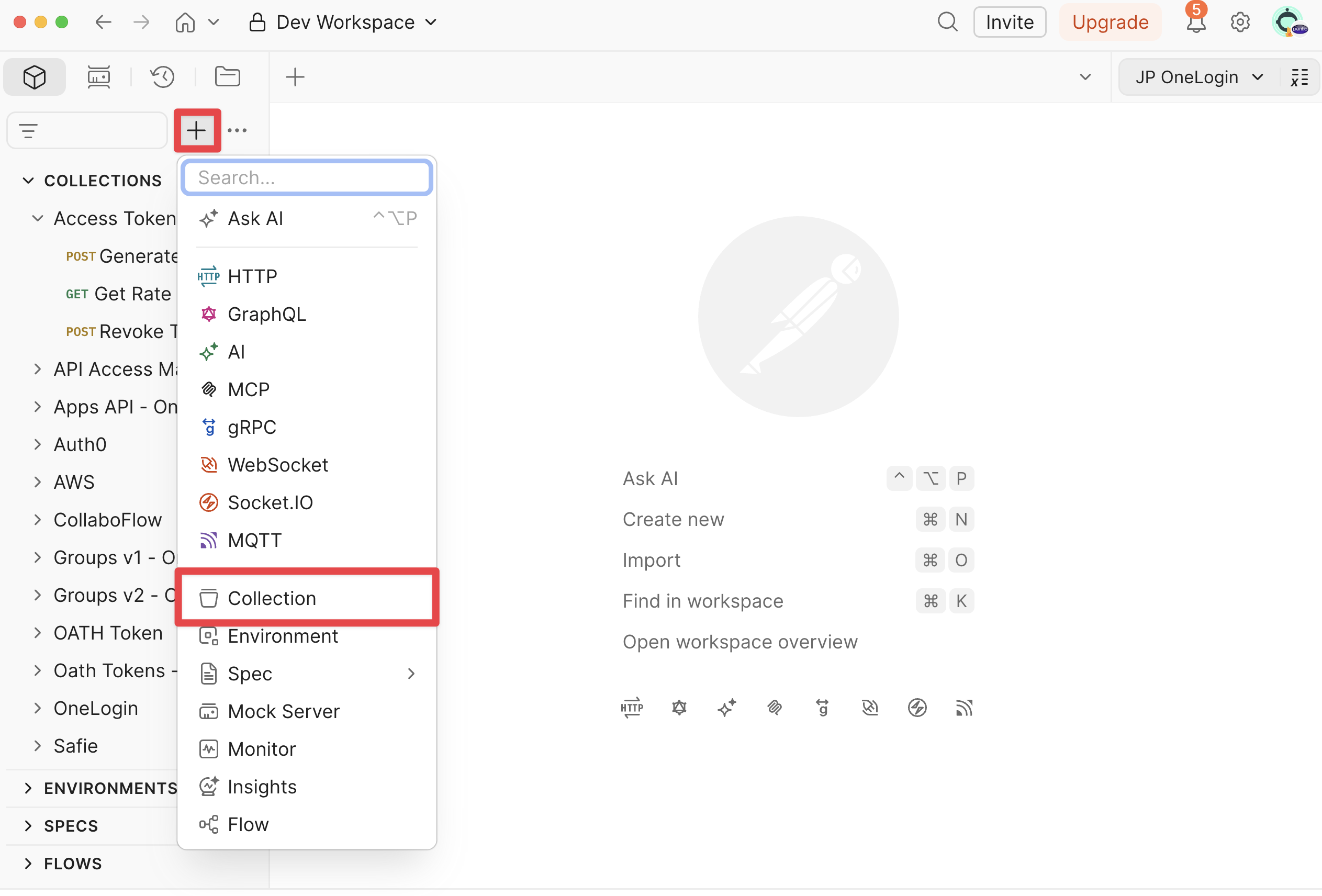Collapse the Access Token collection

point(38,218)
